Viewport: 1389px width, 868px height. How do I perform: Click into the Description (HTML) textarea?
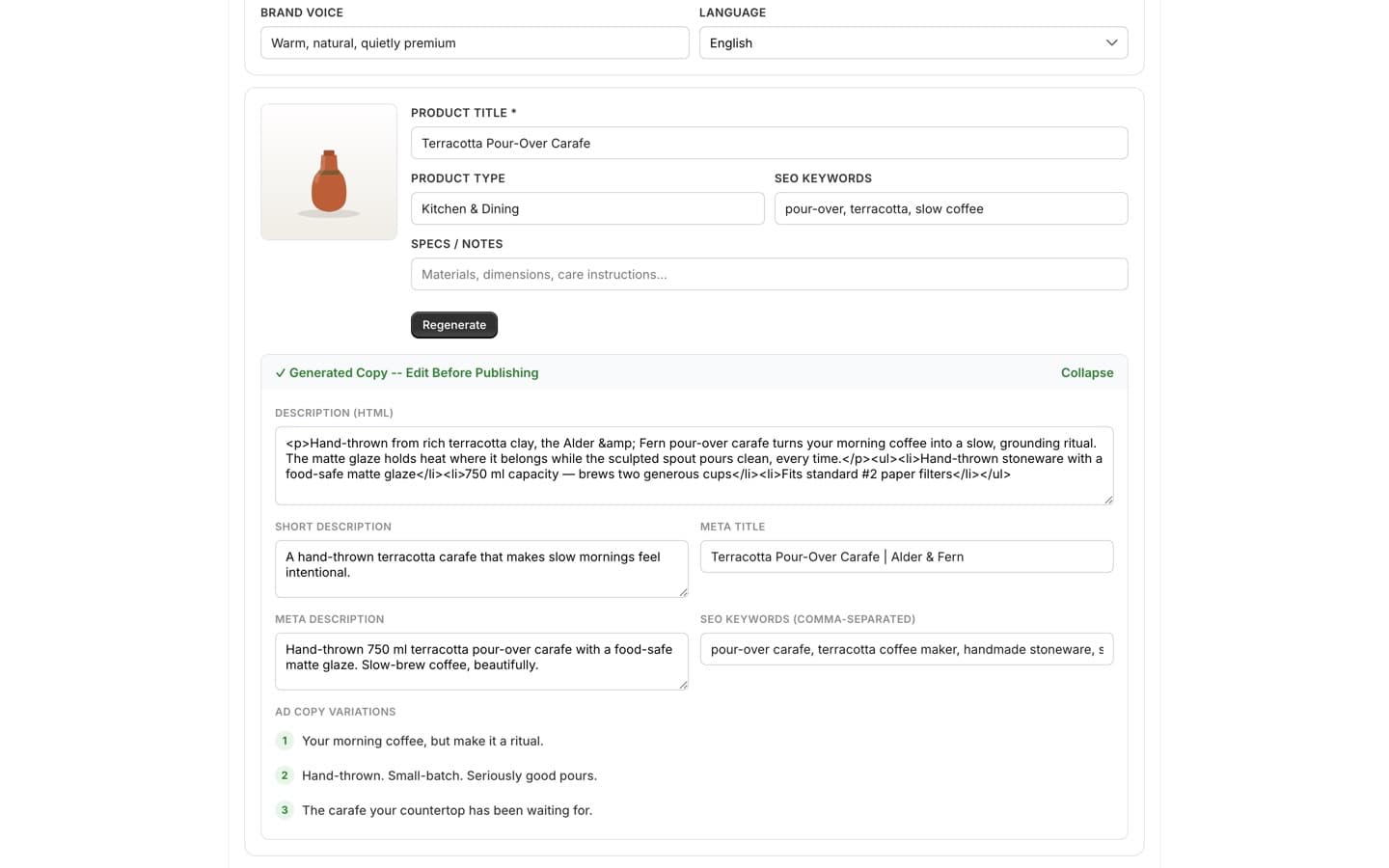(x=694, y=466)
